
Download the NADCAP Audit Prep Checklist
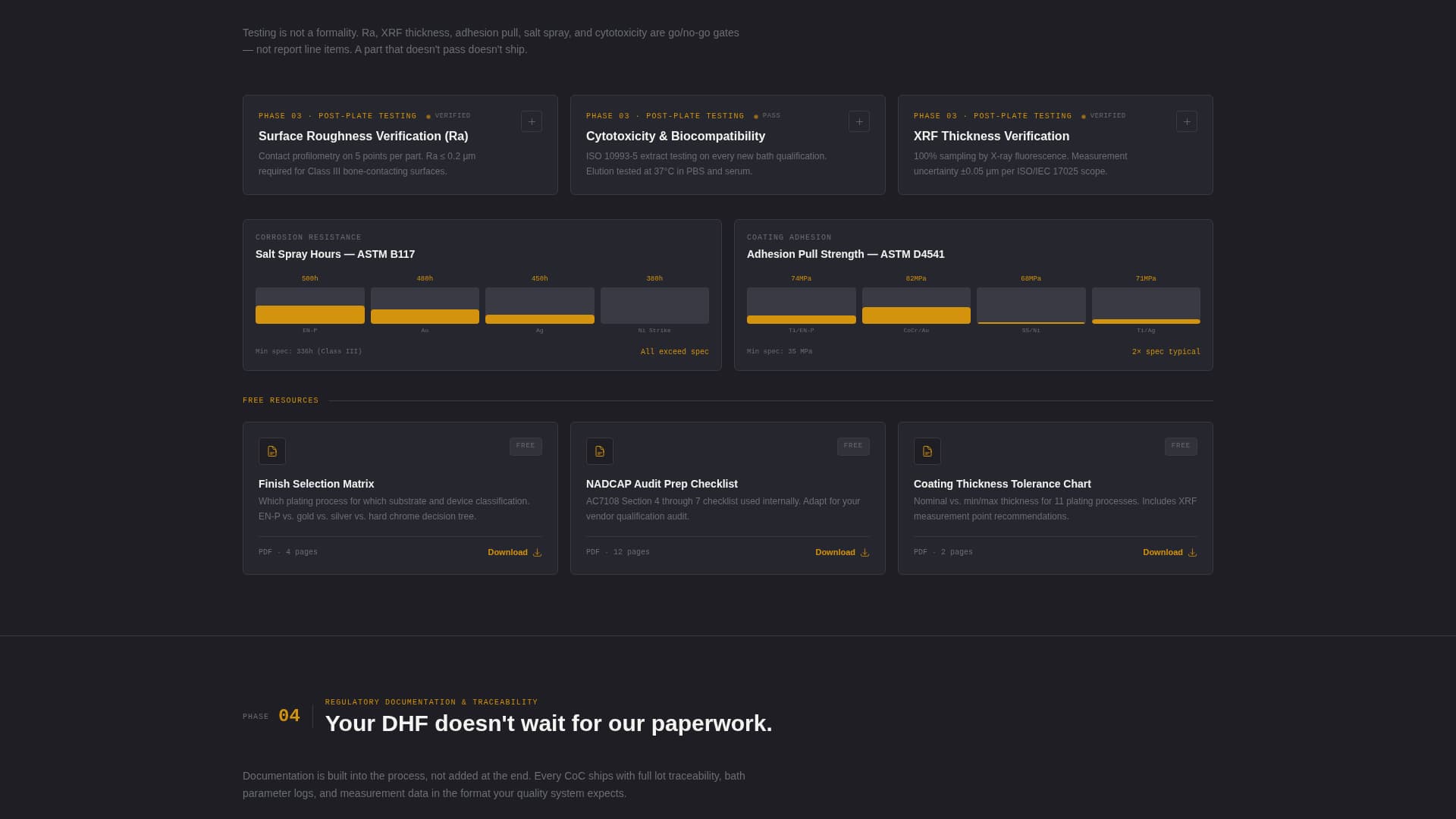[x=835, y=553]
